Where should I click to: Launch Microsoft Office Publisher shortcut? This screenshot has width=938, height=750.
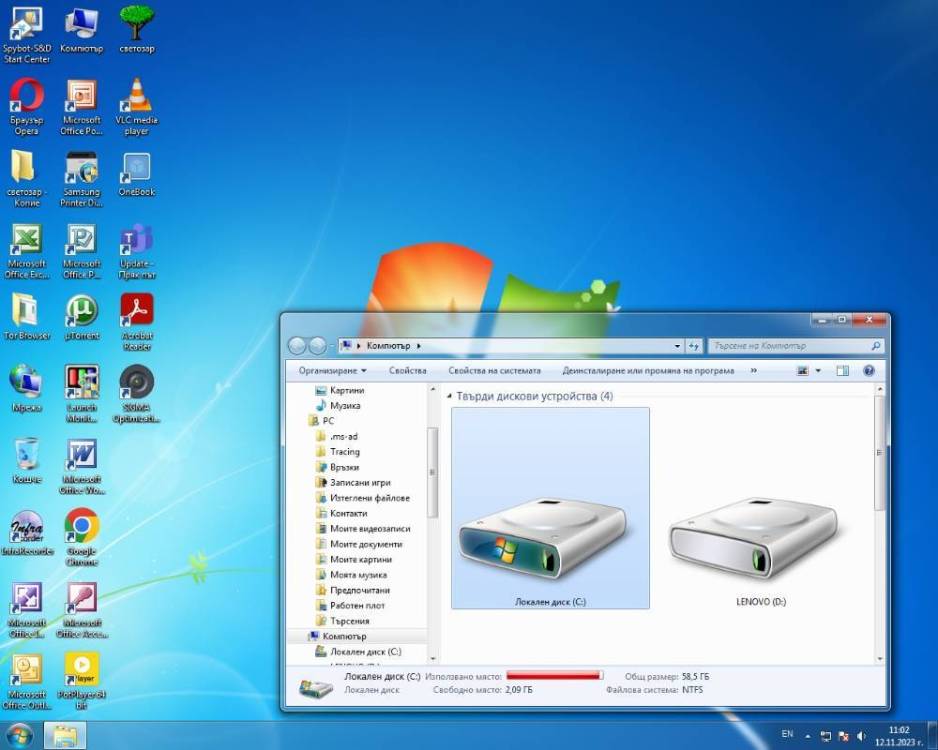[81, 251]
